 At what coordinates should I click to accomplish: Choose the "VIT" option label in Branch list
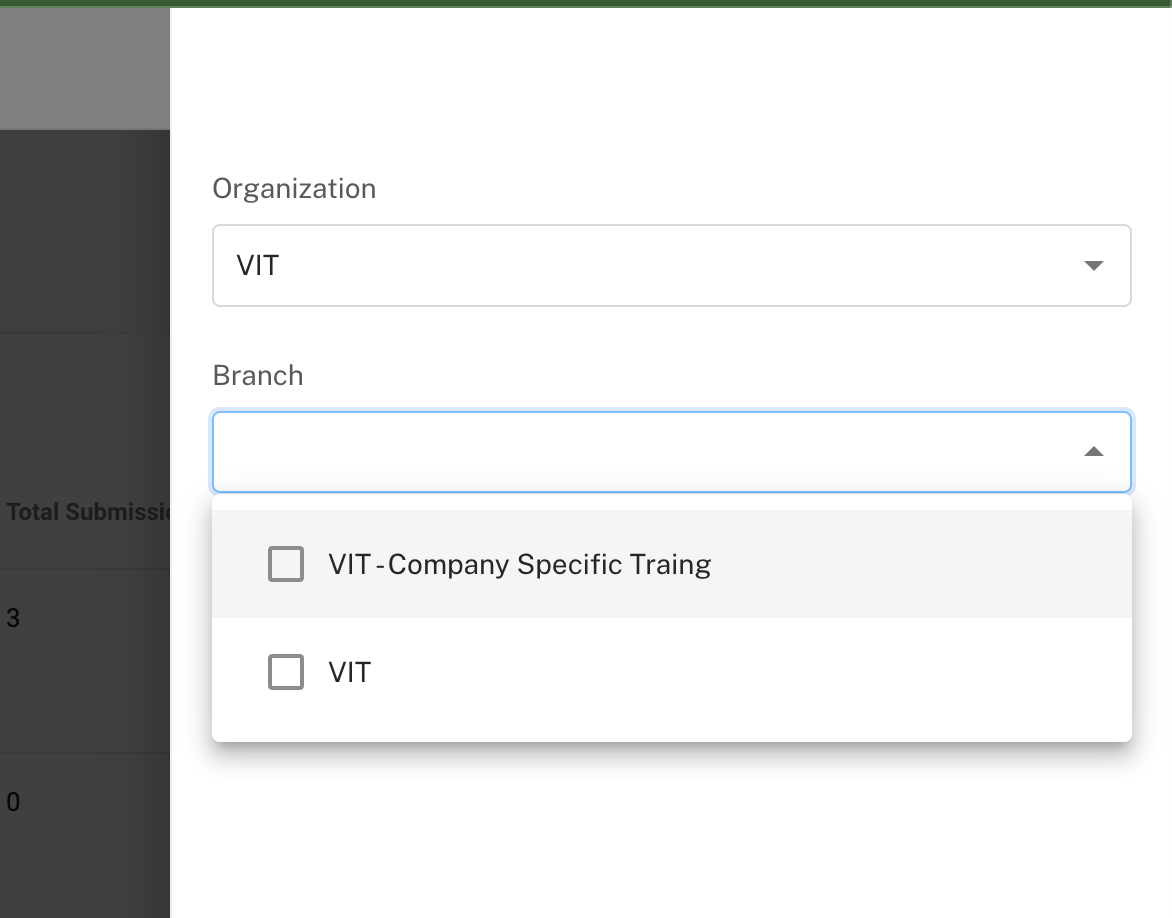[350, 672]
